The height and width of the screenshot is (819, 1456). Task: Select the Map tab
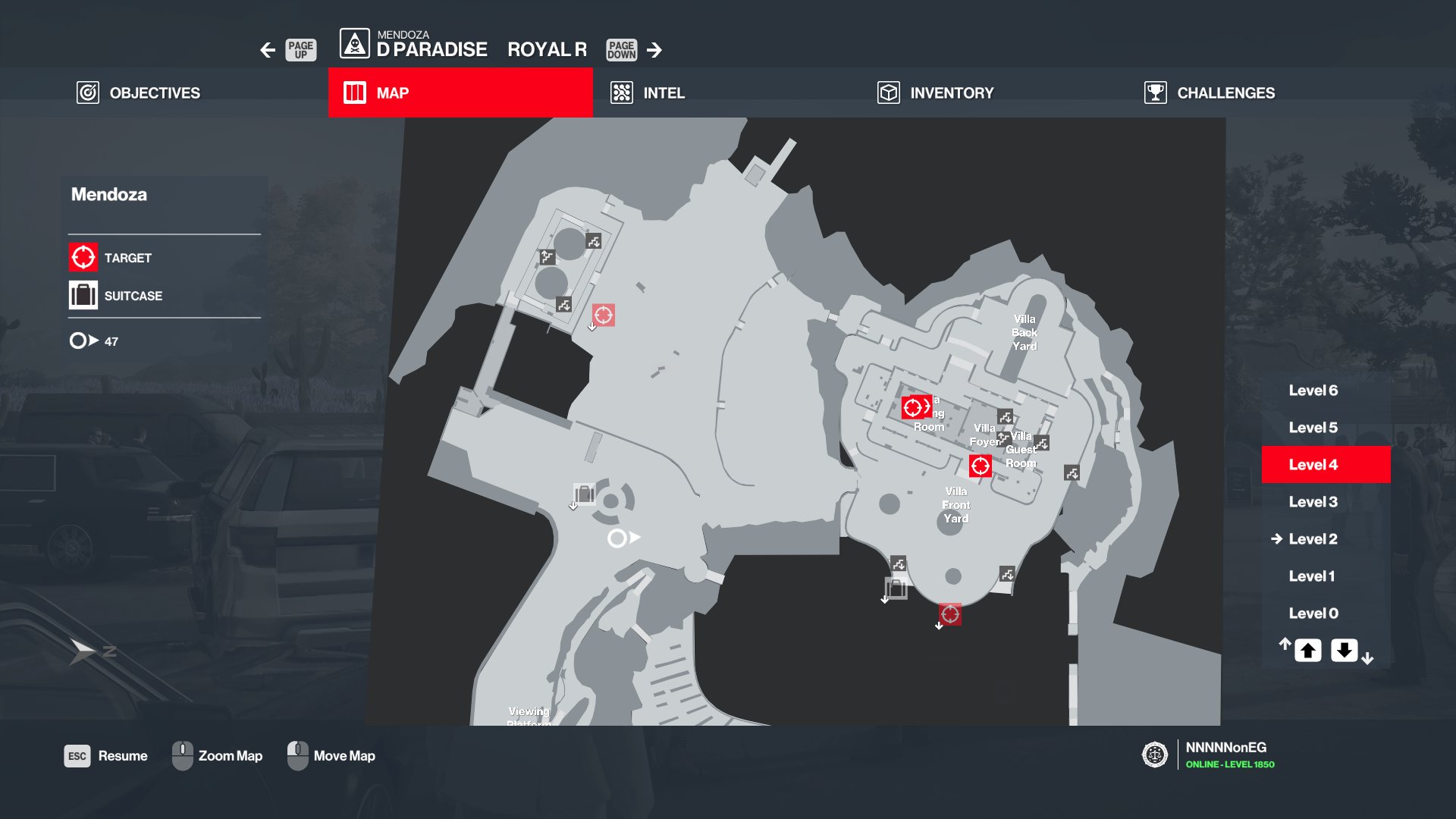click(x=460, y=93)
